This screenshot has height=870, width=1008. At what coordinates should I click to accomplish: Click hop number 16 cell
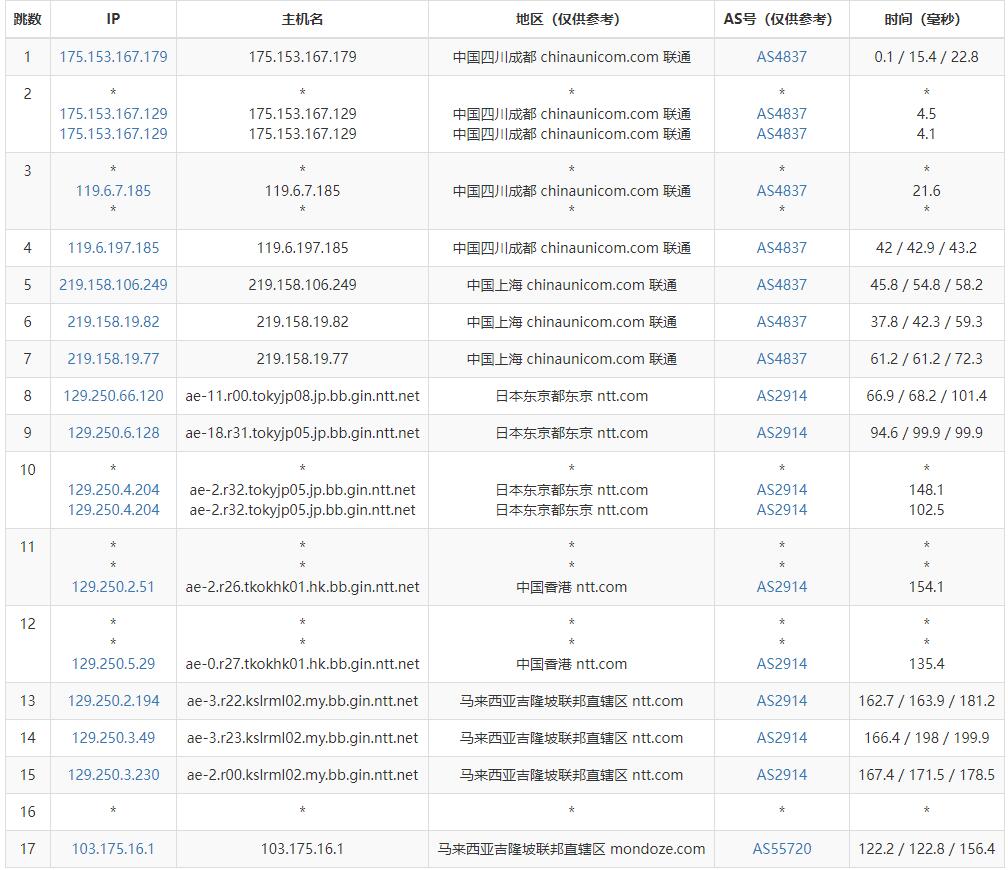pos(28,811)
